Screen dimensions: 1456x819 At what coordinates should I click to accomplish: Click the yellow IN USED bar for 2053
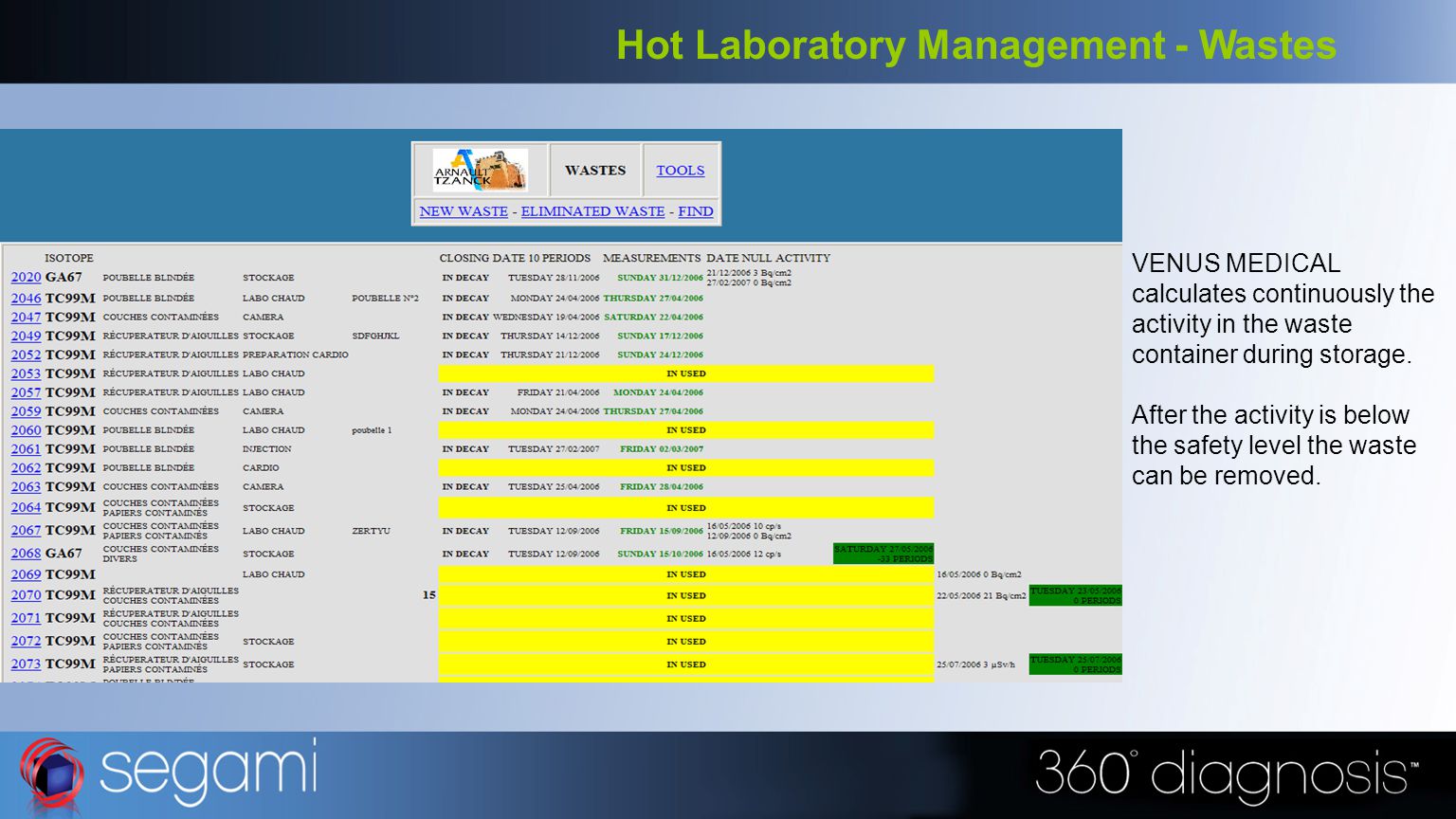[686, 373]
